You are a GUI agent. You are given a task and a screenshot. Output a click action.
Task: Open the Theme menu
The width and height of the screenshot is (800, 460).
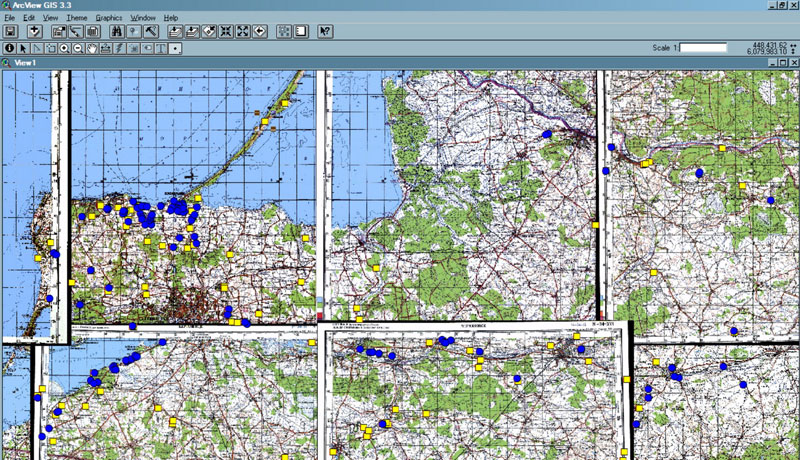(76, 18)
